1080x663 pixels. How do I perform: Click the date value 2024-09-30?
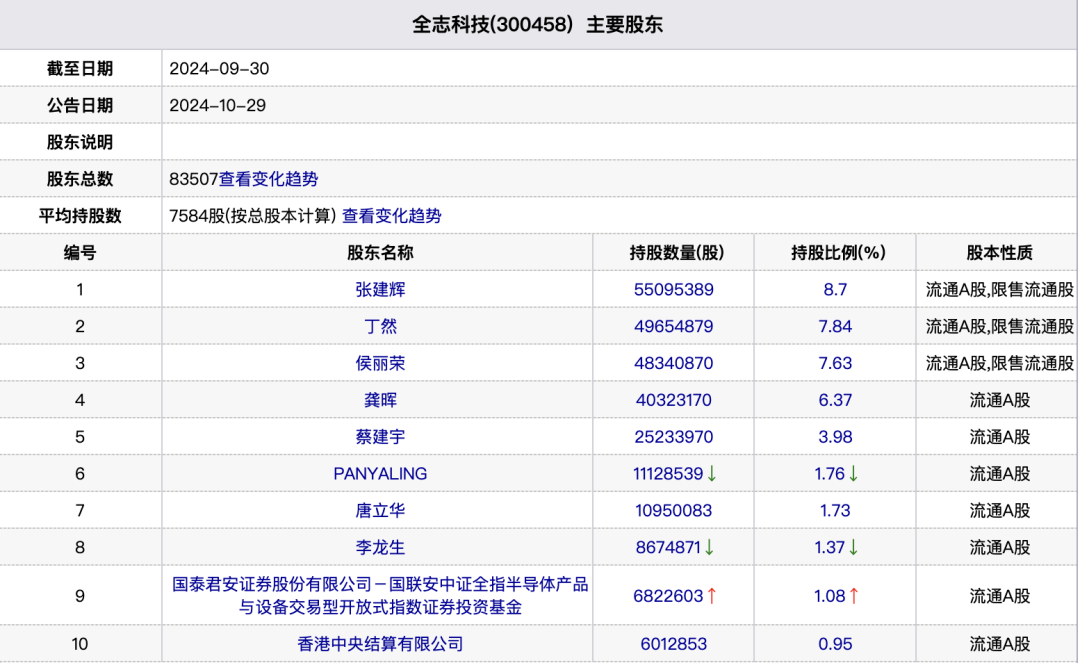pos(219,69)
